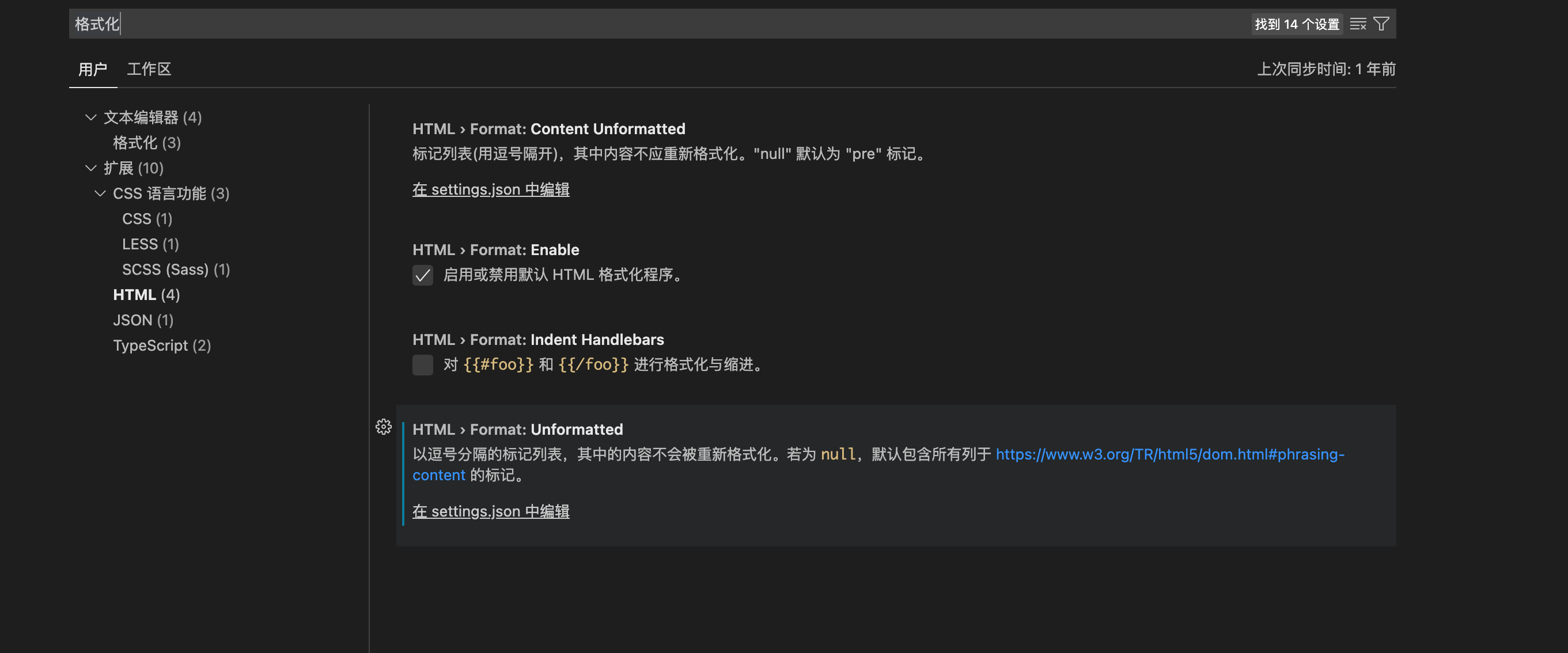Switch to the 工作区 tab
Image resolution: width=1568 pixels, height=653 pixels.
click(x=149, y=69)
